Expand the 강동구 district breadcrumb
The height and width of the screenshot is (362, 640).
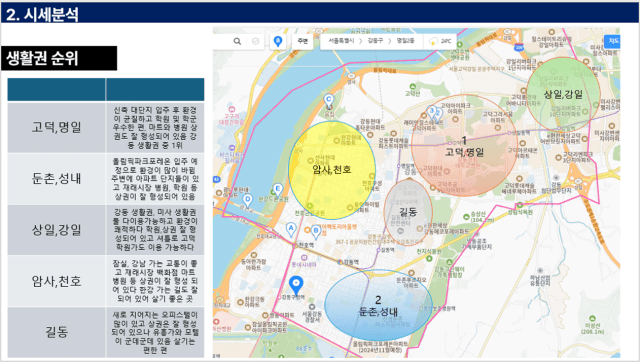point(375,41)
